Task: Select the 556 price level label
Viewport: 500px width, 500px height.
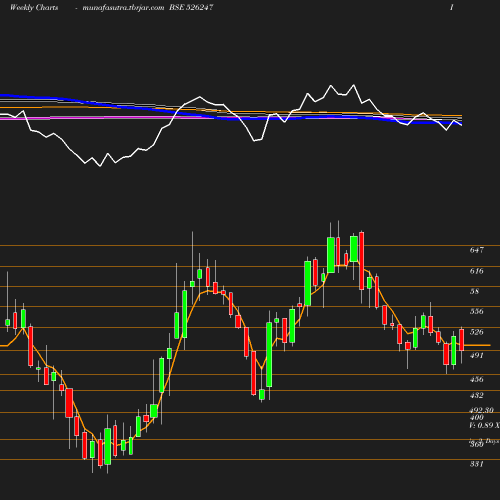Action: pyautogui.click(x=476, y=311)
